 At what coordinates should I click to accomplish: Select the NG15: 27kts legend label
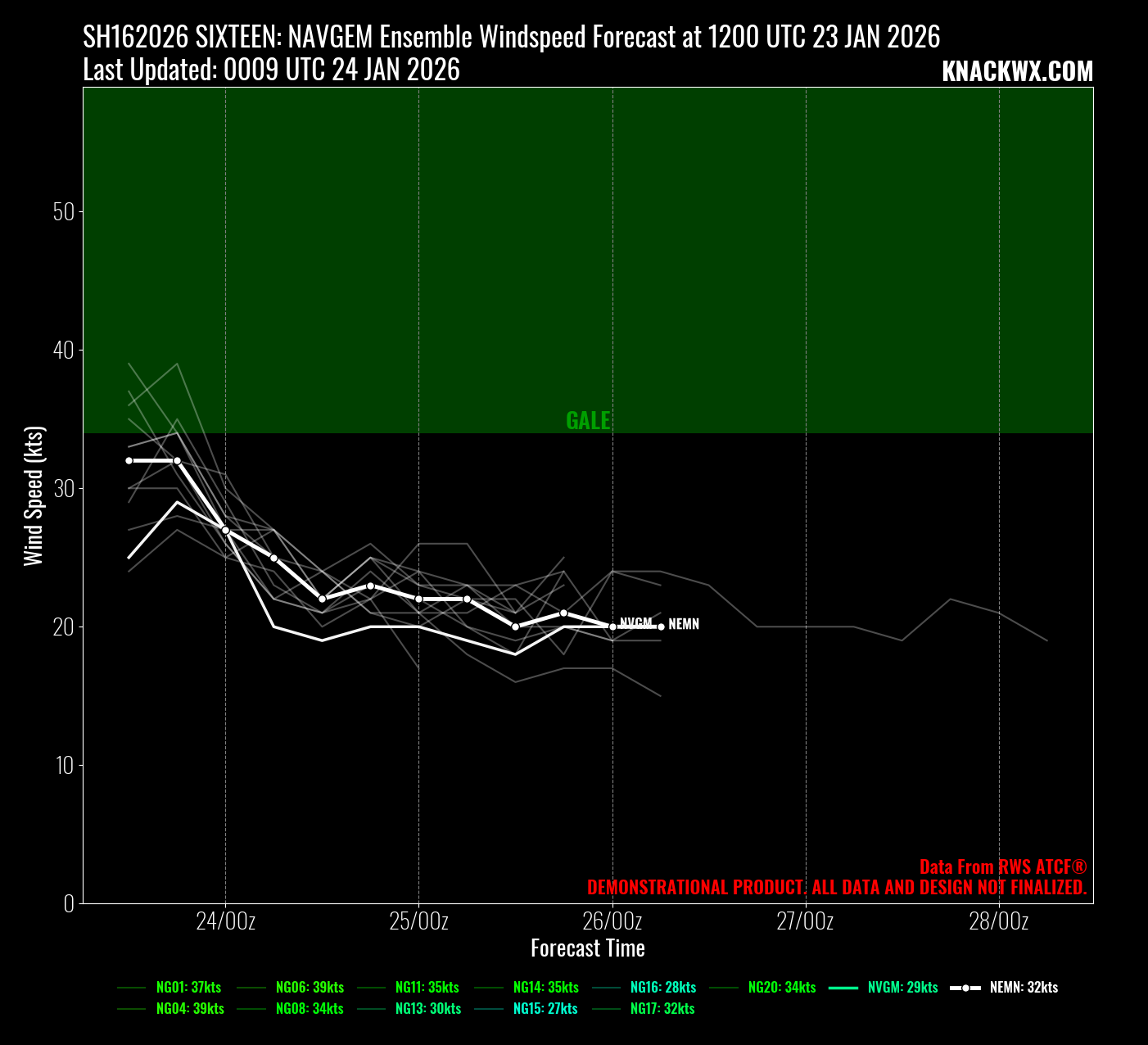click(545, 1009)
